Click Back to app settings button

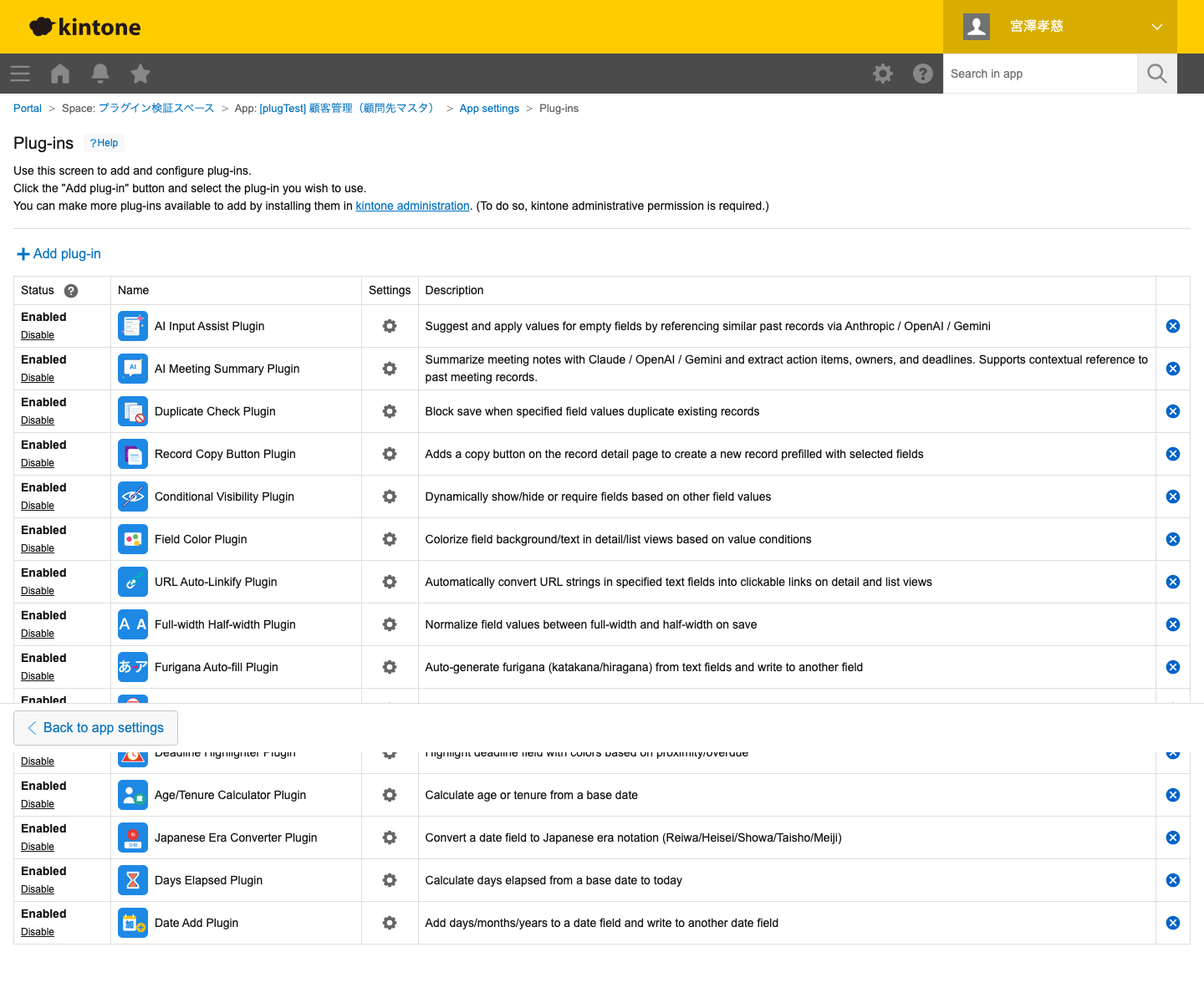point(95,728)
